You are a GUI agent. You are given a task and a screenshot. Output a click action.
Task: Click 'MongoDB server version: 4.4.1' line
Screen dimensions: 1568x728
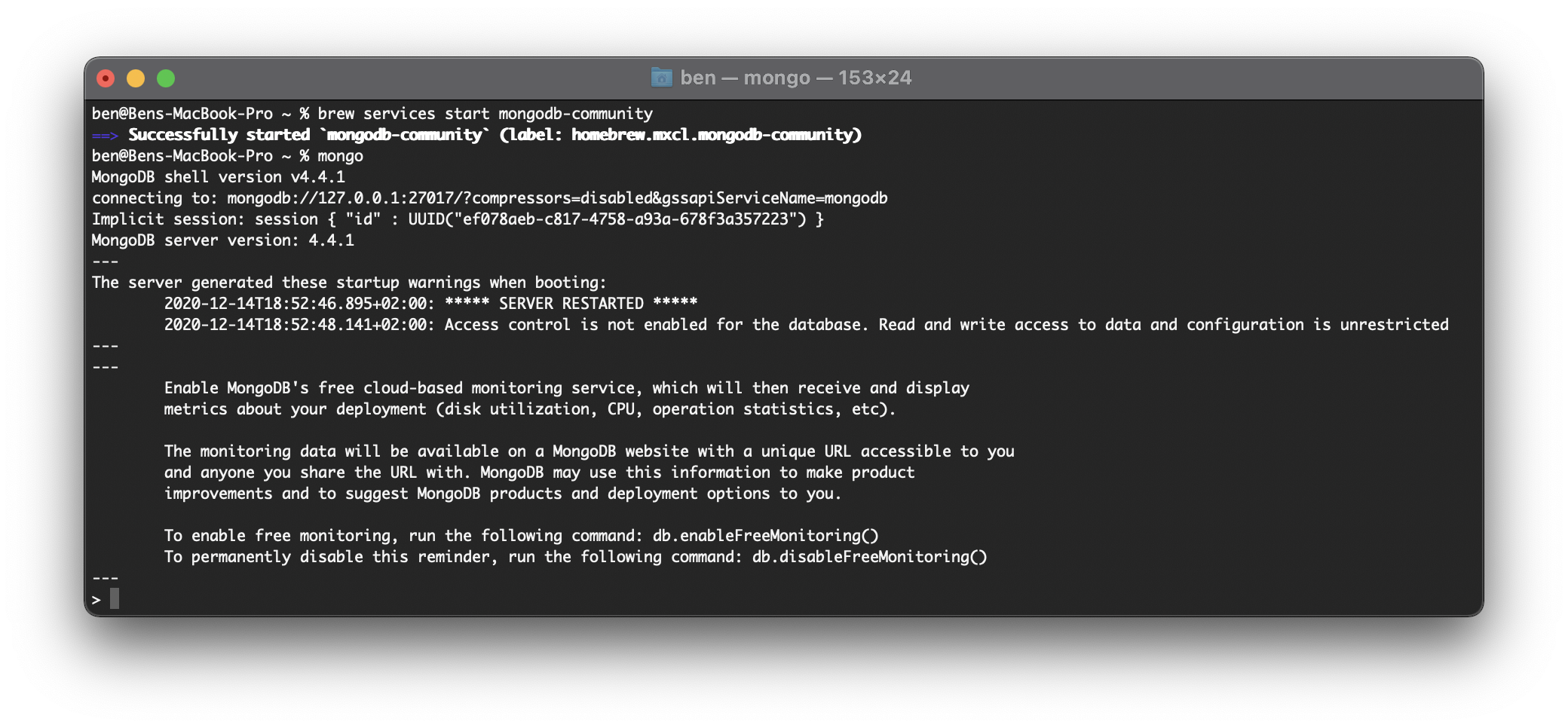[222, 240]
